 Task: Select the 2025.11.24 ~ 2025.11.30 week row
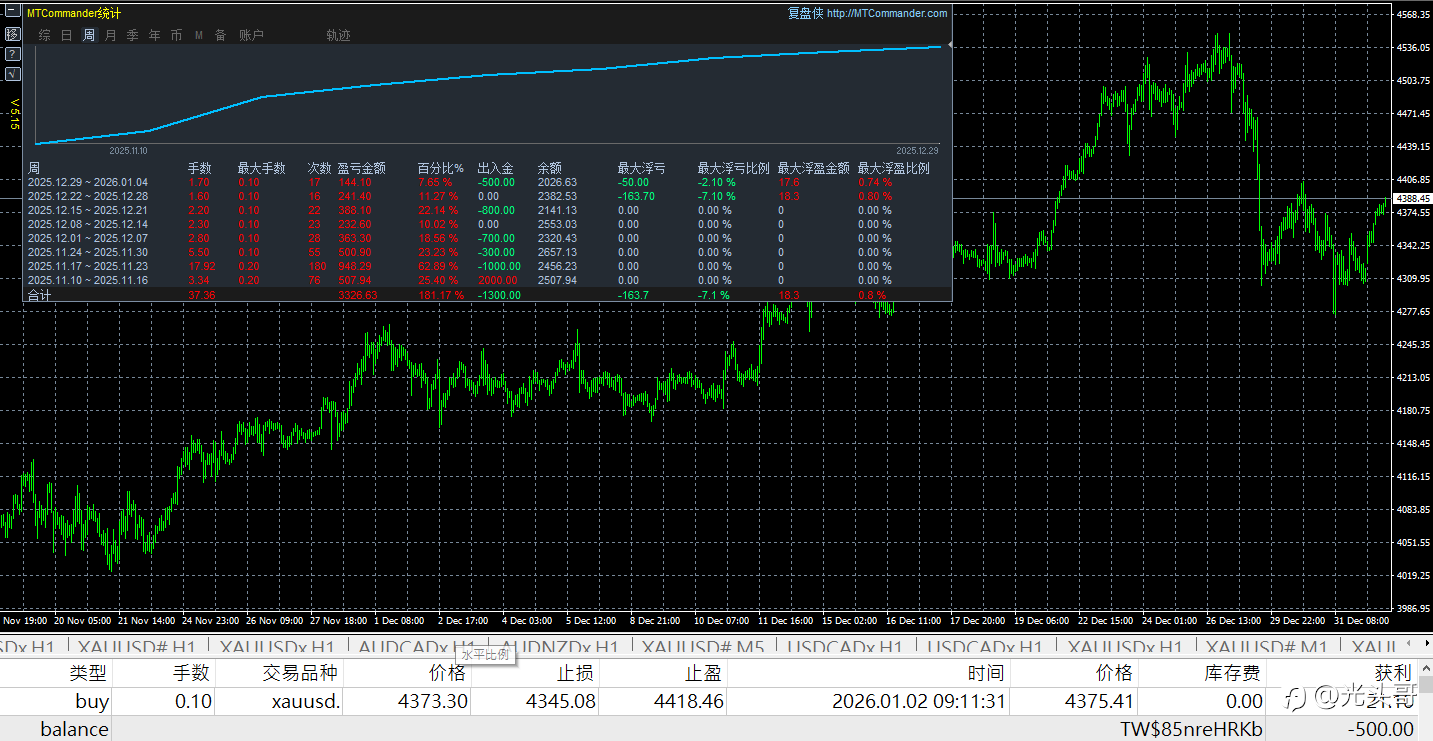tap(487, 252)
